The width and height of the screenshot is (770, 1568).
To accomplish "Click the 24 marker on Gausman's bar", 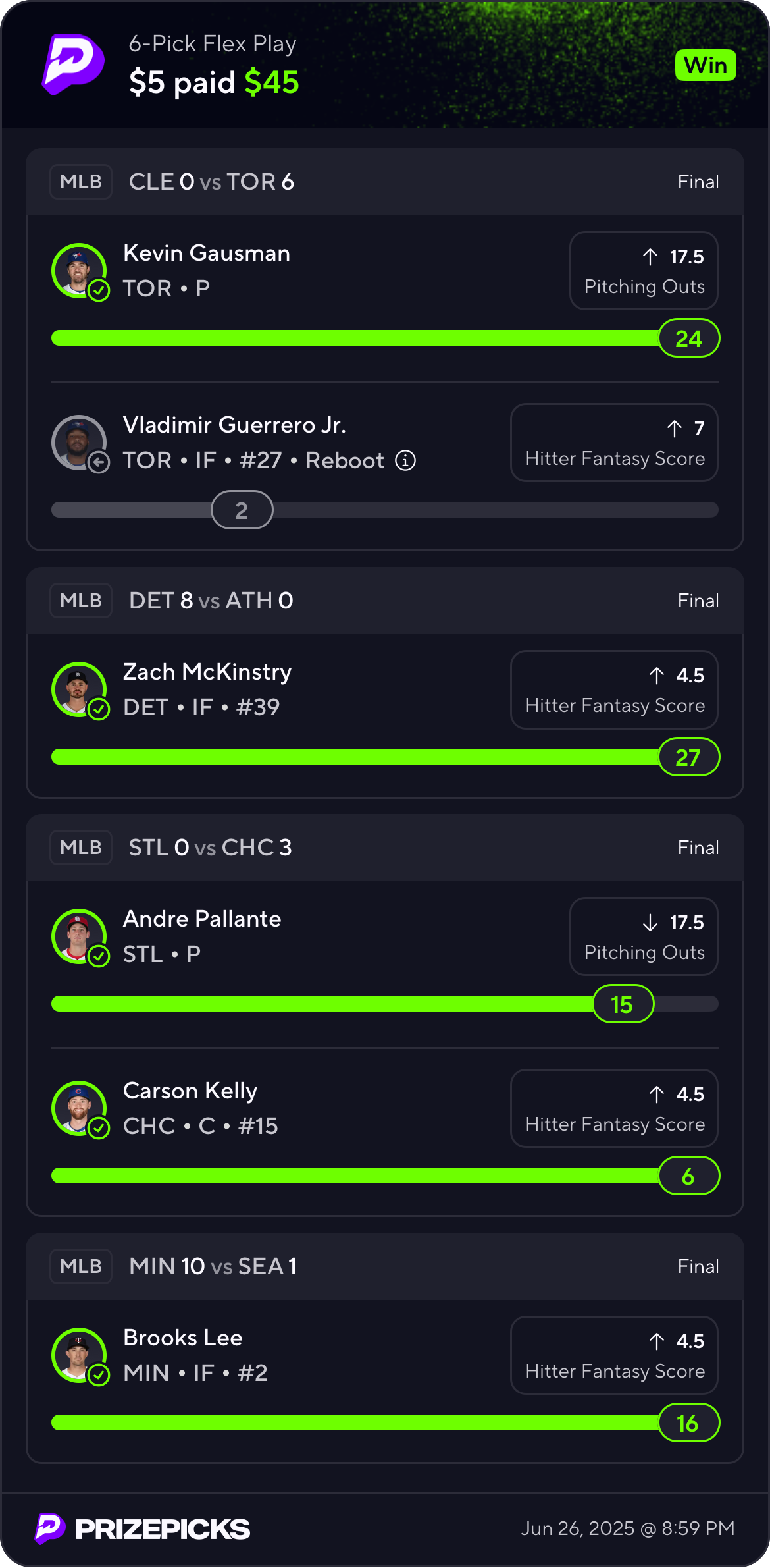I will tap(689, 338).
